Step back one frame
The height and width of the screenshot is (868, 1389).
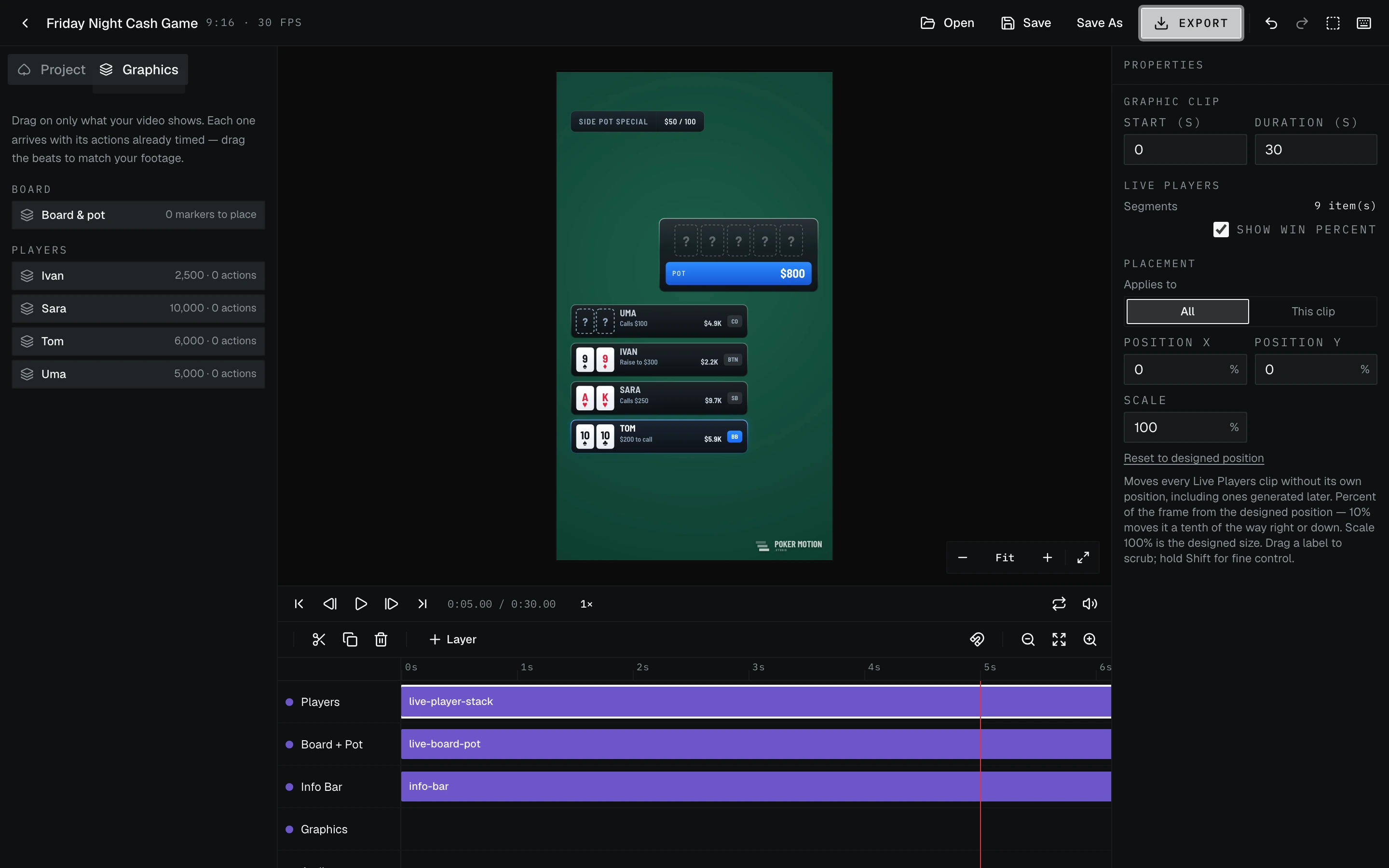tap(329, 604)
